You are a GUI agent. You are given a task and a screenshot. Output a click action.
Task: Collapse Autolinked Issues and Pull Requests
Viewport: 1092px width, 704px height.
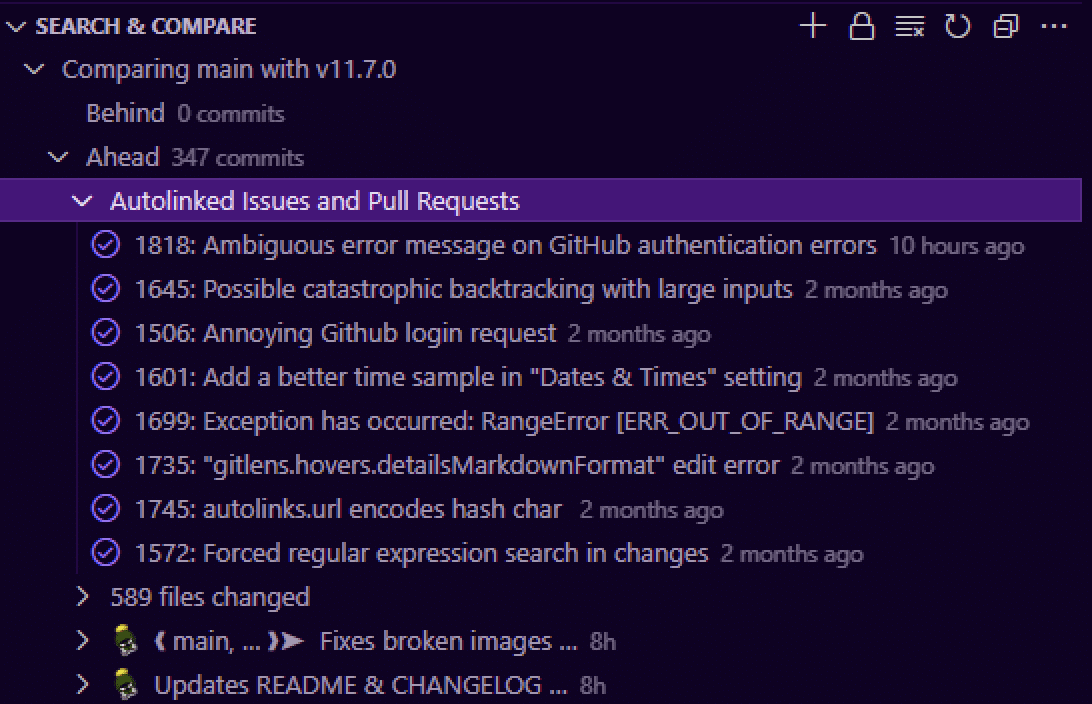click(x=82, y=201)
